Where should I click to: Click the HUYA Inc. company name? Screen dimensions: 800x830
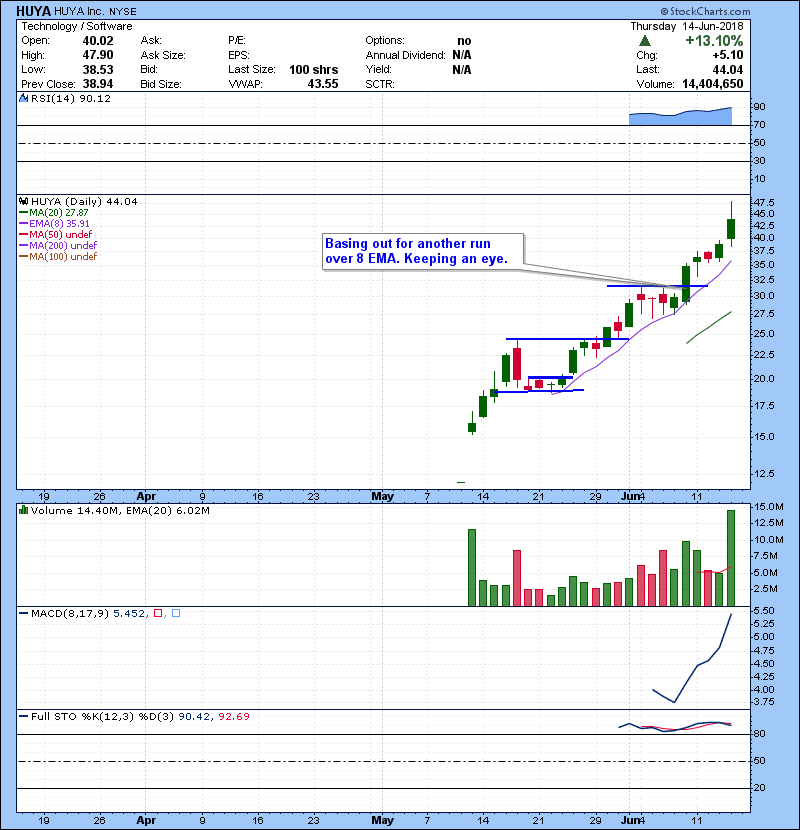[x=79, y=11]
